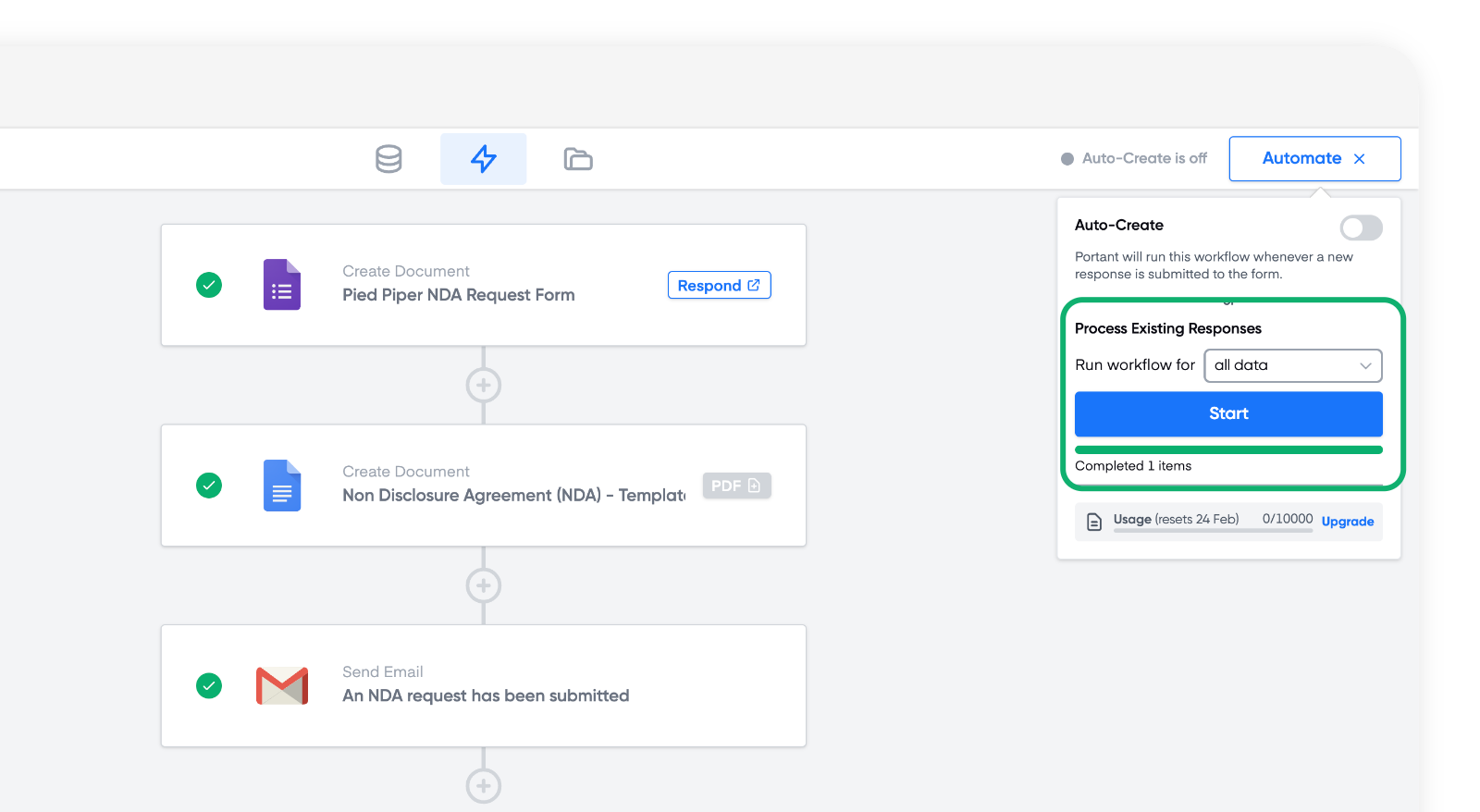Image resolution: width=1480 pixels, height=812 pixels.
Task: Click green checkmark on NDA Request Form step
Action: [209, 285]
